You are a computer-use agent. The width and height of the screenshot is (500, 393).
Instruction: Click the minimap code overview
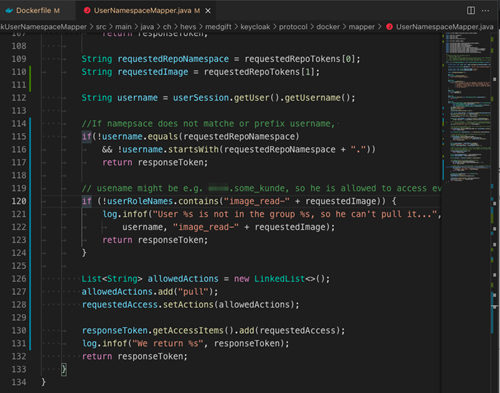pyautogui.click(x=467, y=107)
